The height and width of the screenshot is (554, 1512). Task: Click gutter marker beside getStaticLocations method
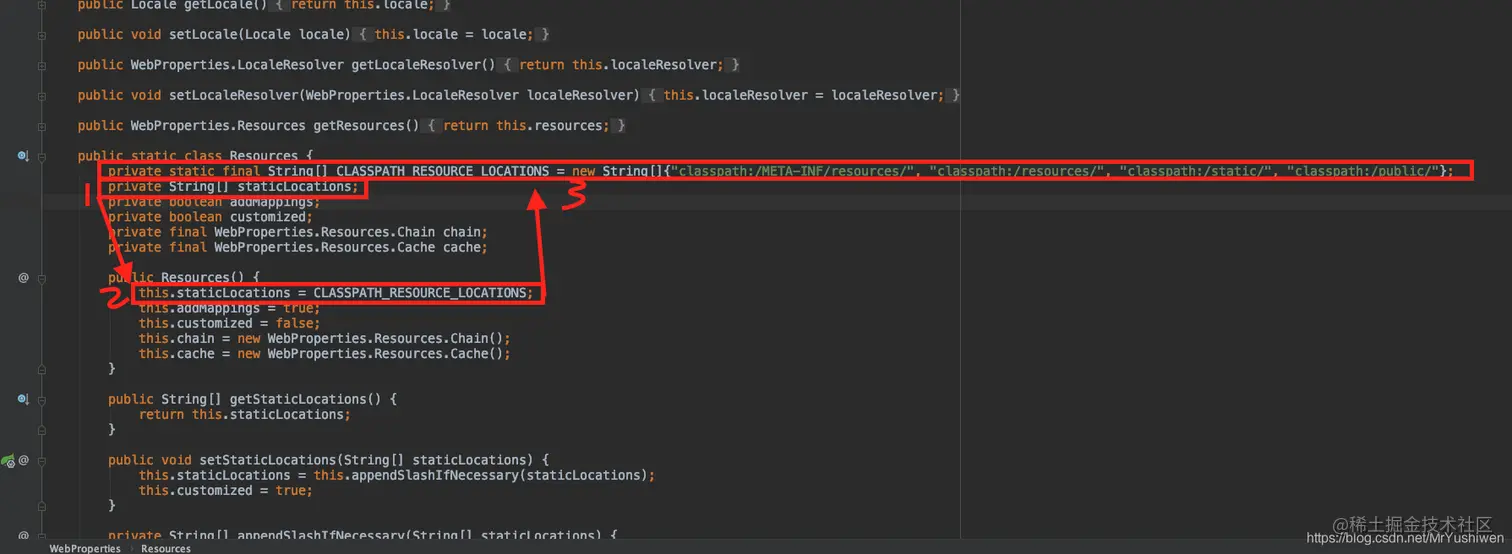[22, 399]
